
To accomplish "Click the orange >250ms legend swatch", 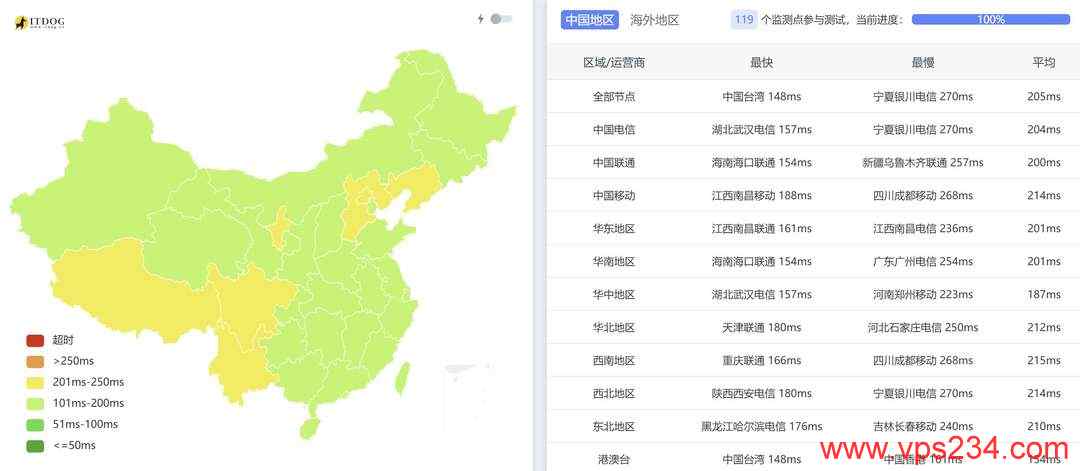I will (35, 361).
